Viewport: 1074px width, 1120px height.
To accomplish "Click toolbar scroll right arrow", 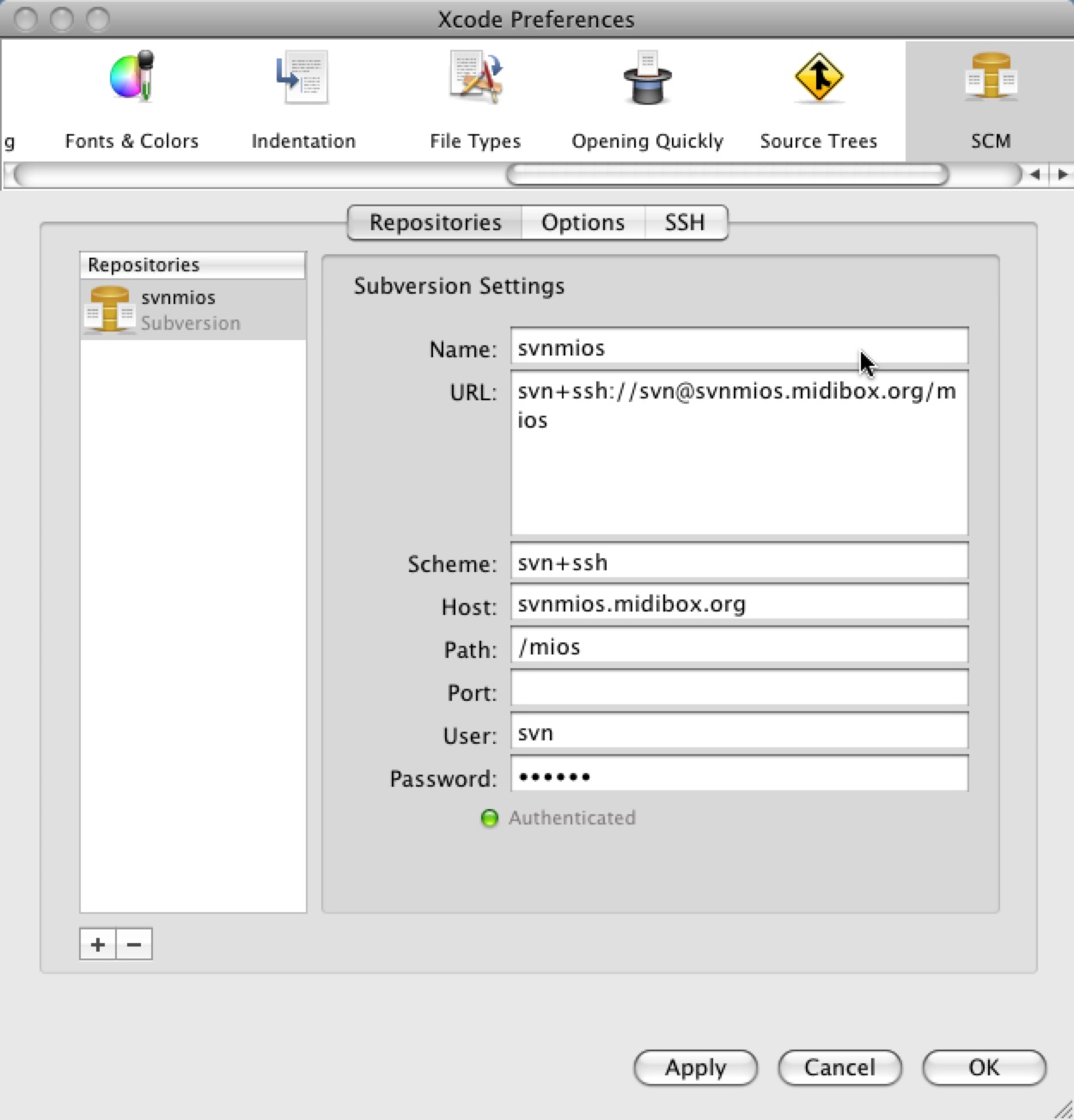I will pyautogui.click(x=1062, y=174).
